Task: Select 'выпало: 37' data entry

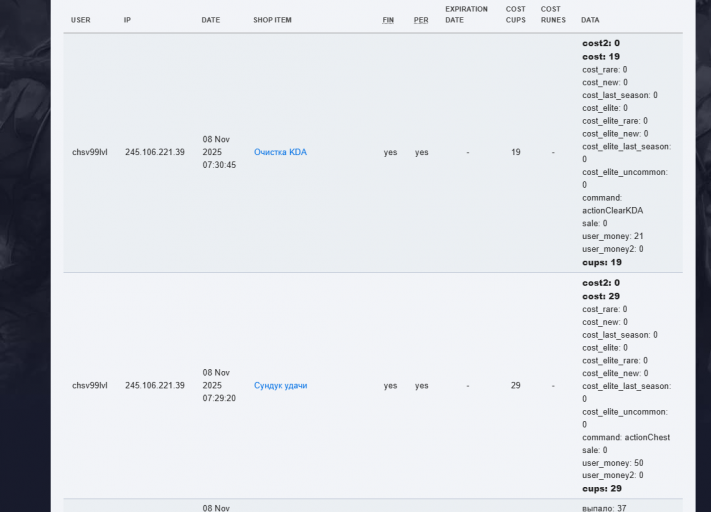Action: [604, 508]
